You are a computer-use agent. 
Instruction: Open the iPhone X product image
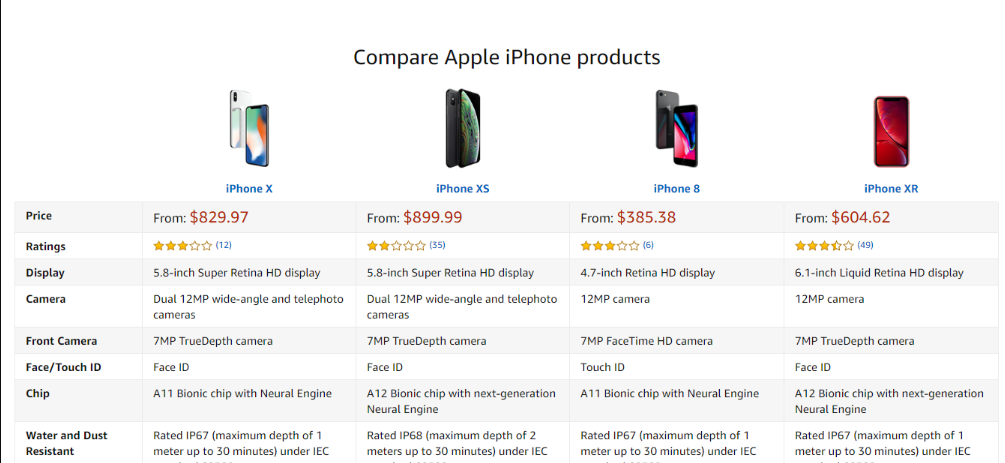[249, 128]
